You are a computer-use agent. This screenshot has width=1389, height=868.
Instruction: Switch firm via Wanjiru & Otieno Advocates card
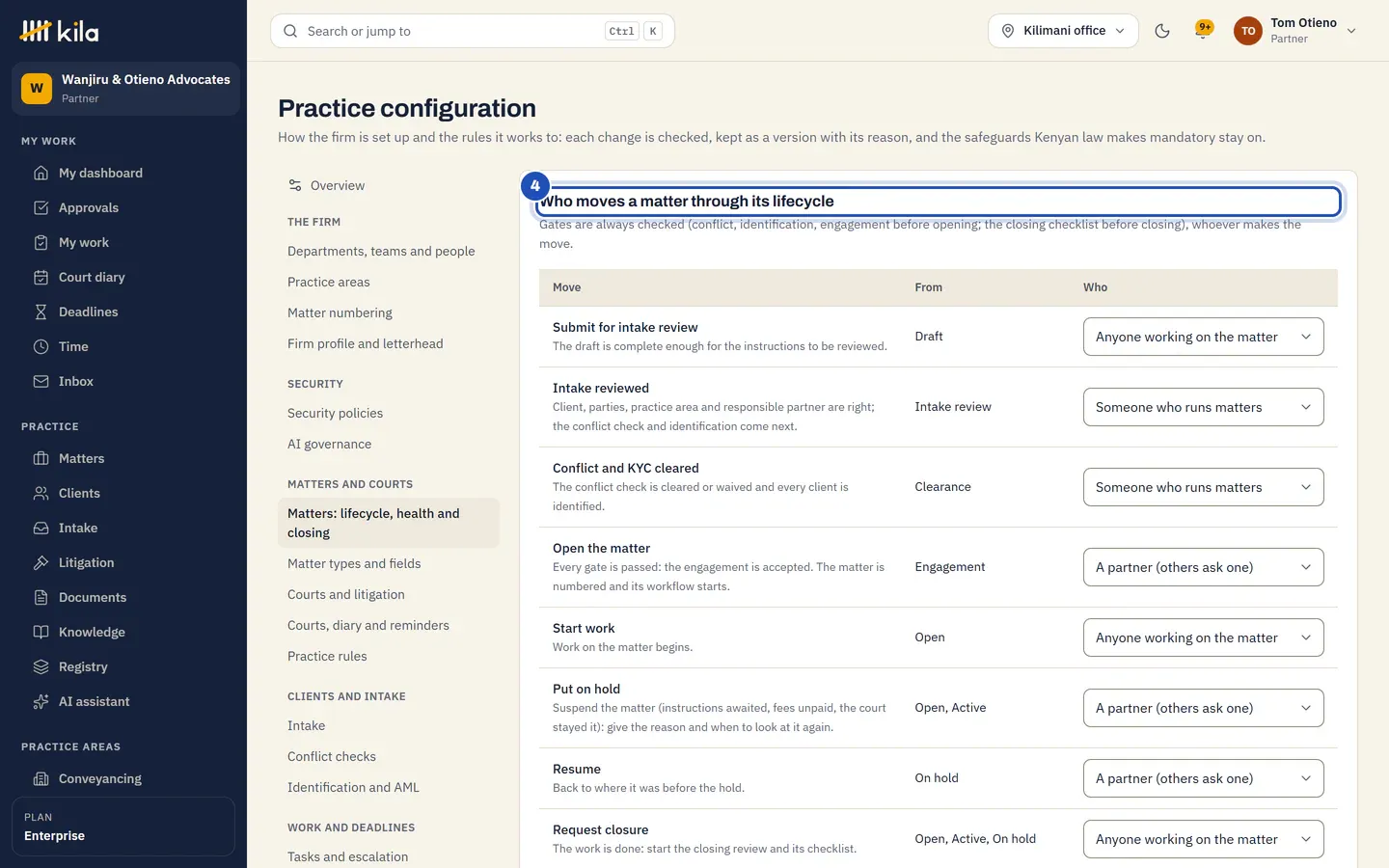125,89
